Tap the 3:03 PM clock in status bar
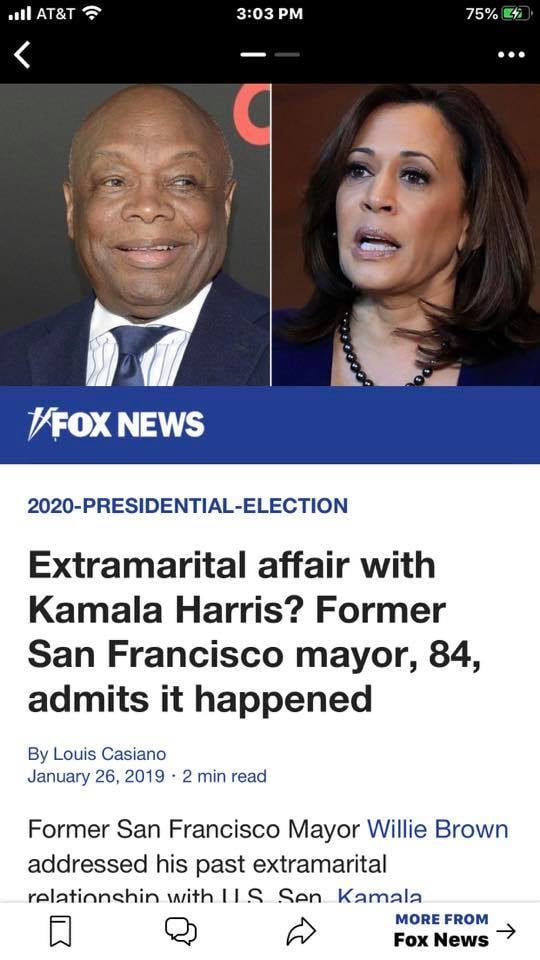Viewport: 540px width, 960px height. [269, 13]
